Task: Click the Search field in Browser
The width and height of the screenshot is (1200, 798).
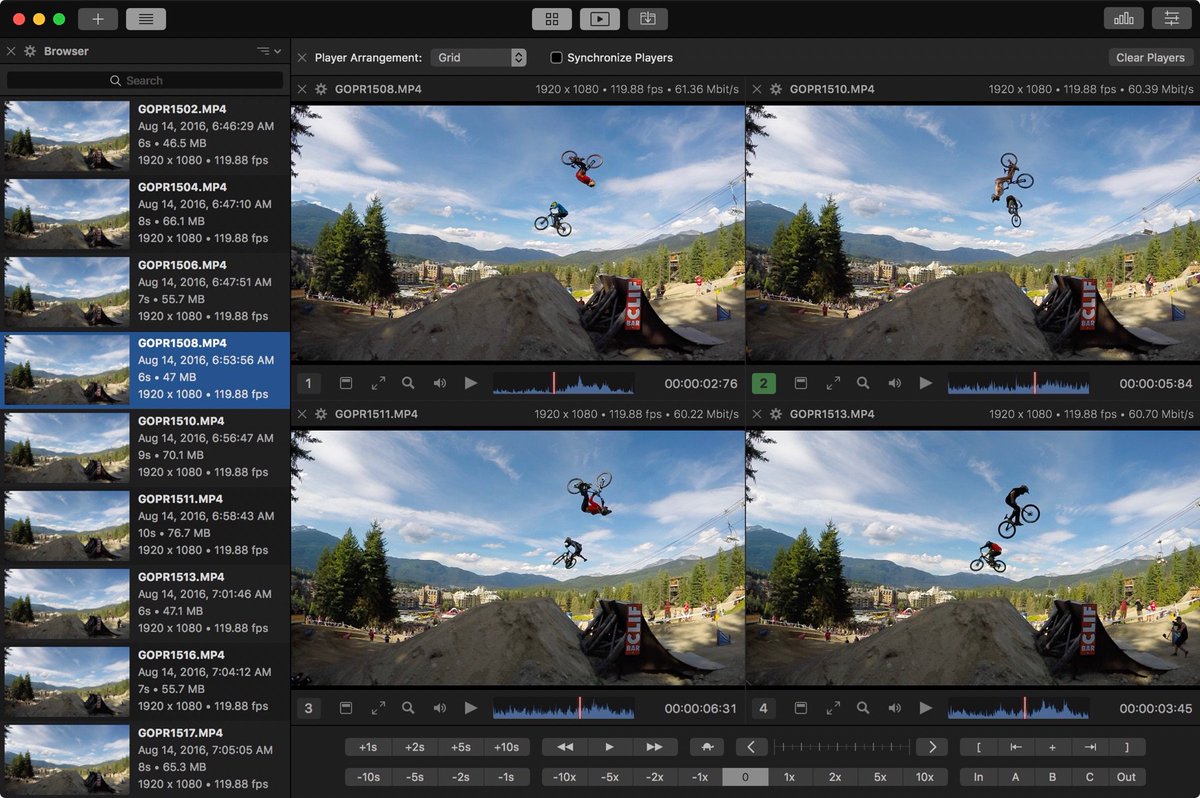Action: (x=145, y=80)
